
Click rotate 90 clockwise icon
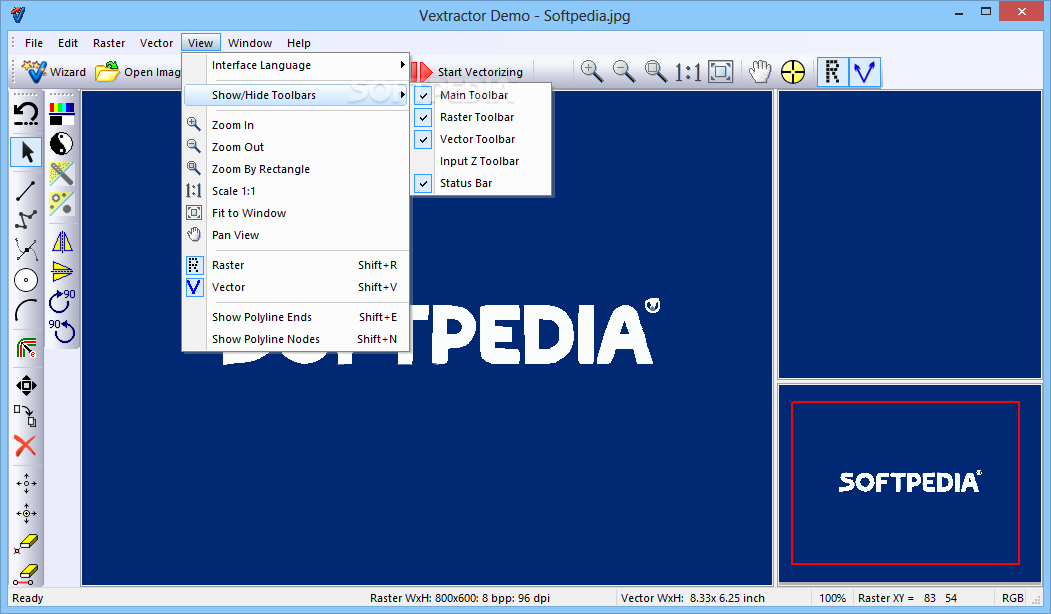click(62, 301)
